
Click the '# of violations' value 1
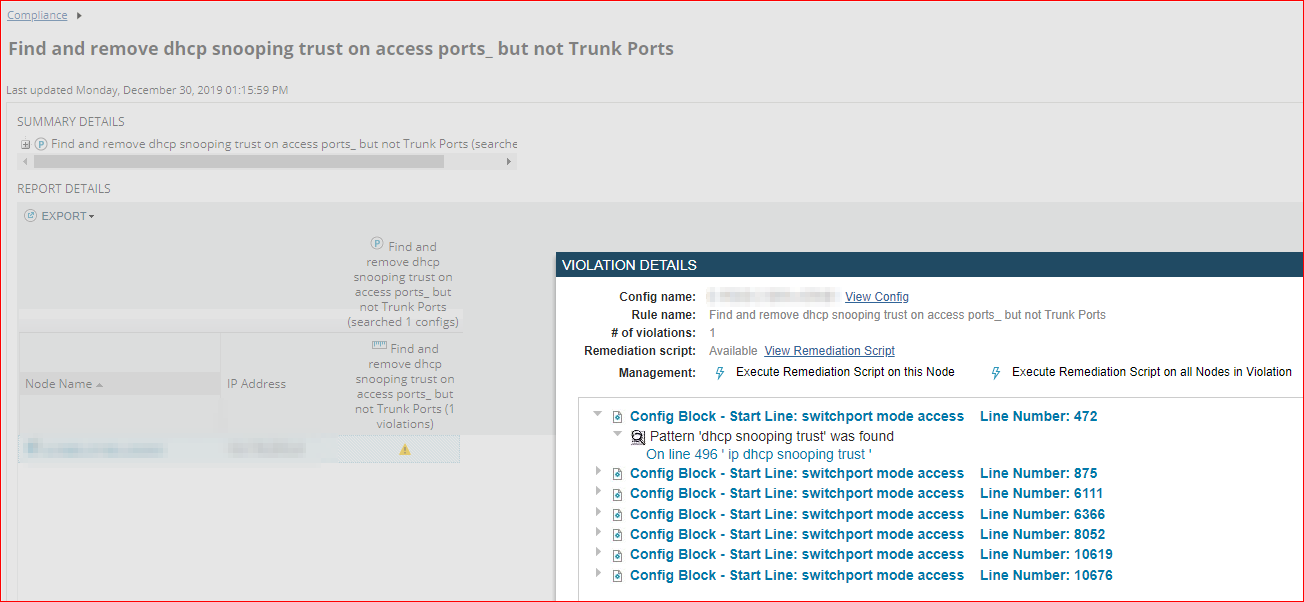(x=712, y=333)
